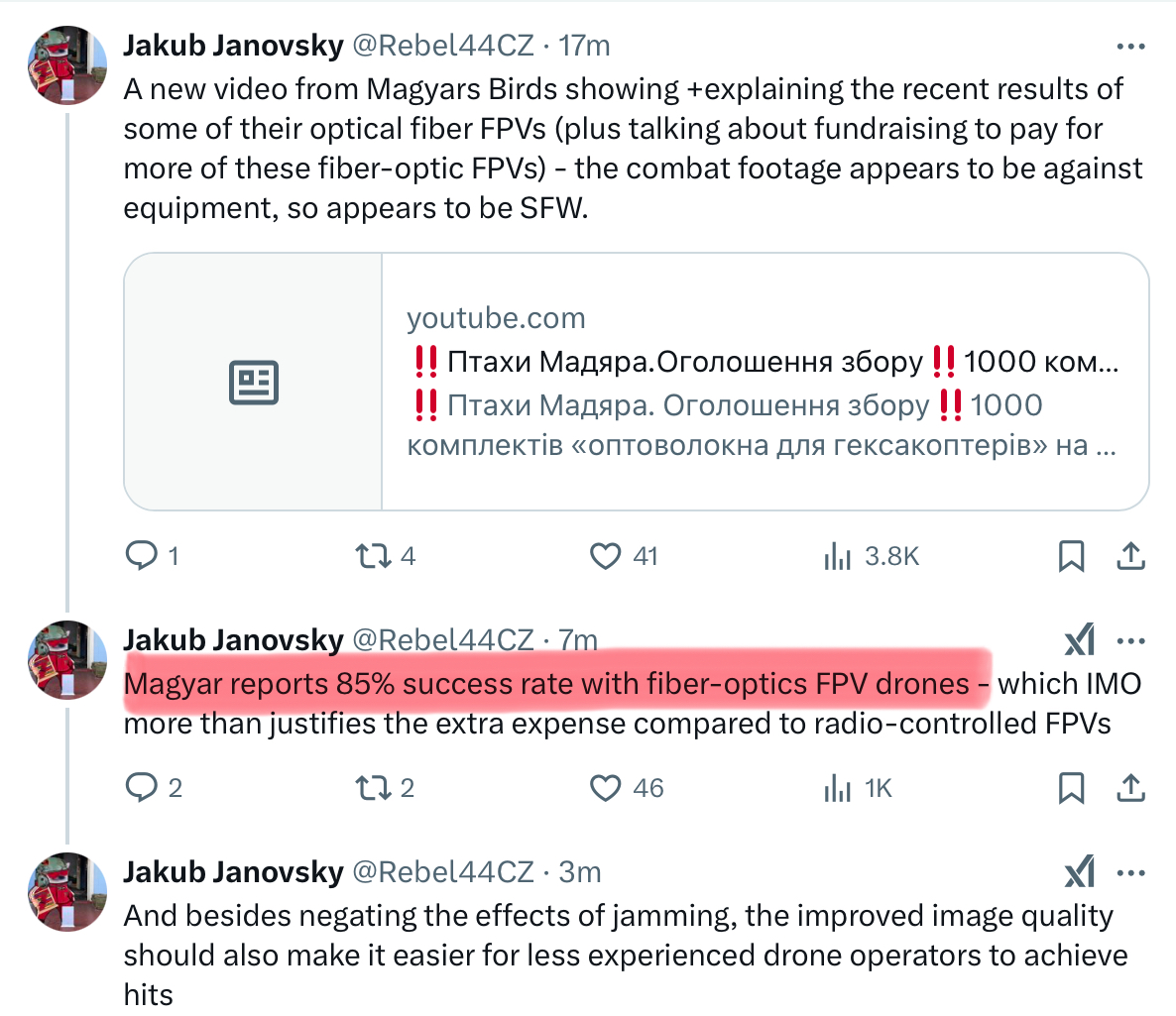The image size is (1176, 1016).
Task: Open @Rebel44CZ handle in first tweet
Action: click(443, 46)
